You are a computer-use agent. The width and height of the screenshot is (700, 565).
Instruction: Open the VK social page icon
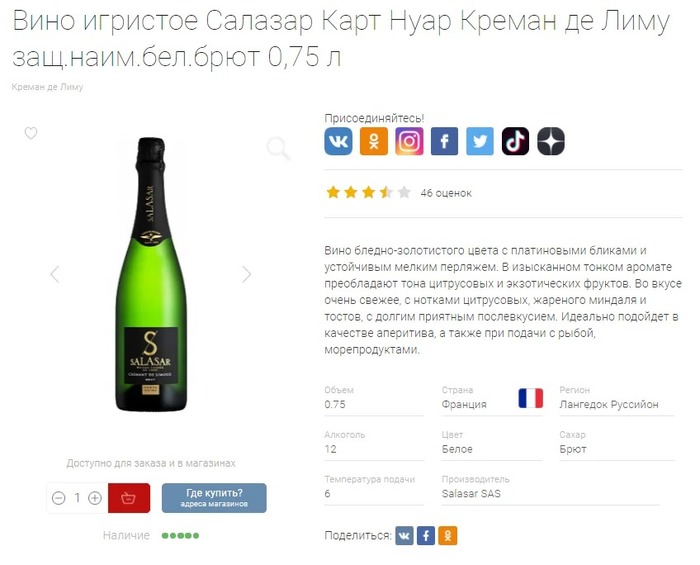pos(338,141)
